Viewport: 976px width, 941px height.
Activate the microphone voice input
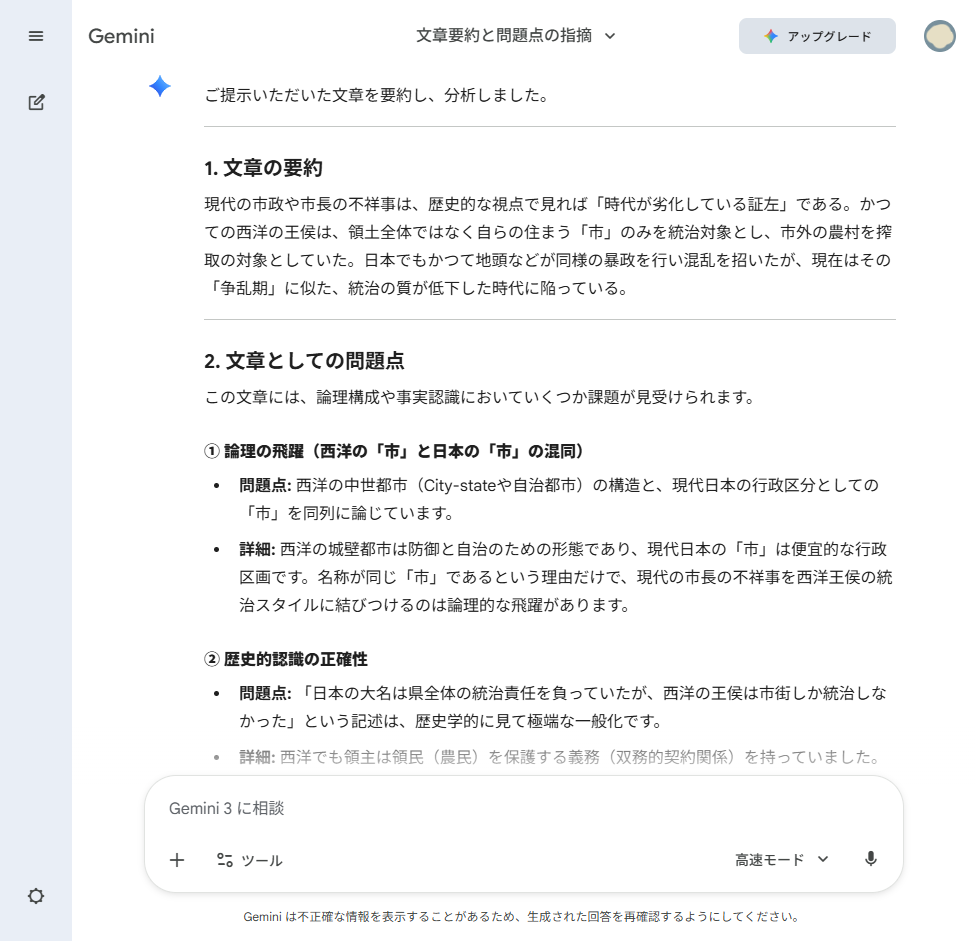coord(871,859)
